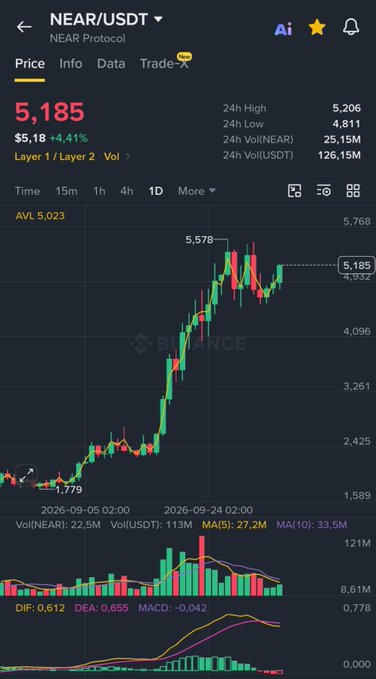This screenshot has width=376, height=679.
Task: Select the 4h interval
Action: tap(127, 191)
